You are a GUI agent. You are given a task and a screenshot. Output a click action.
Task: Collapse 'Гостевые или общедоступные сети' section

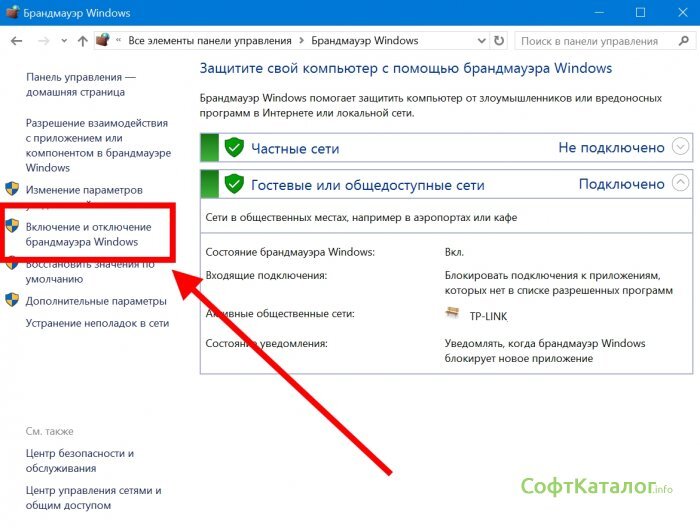pos(680,183)
